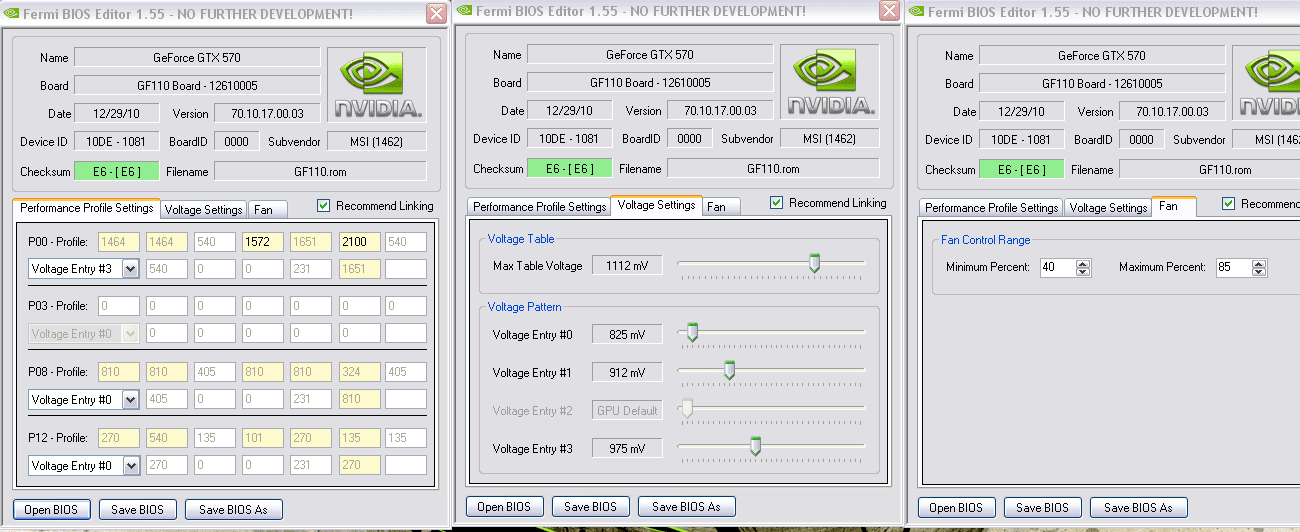1300x532 pixels.
Task: Open Performance Profile Settings tab in the Voltage Settings window
Action: point(539,207)
